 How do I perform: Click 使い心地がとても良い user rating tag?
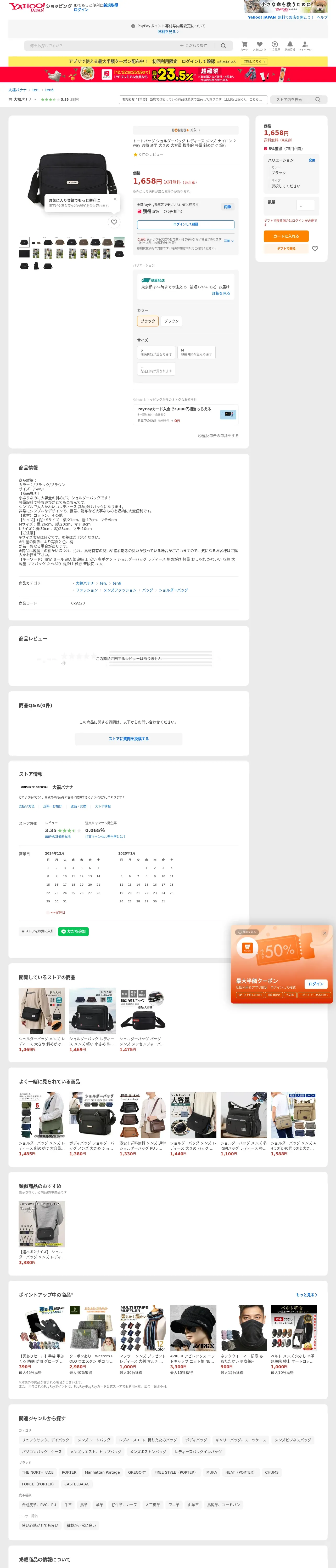40,1525
